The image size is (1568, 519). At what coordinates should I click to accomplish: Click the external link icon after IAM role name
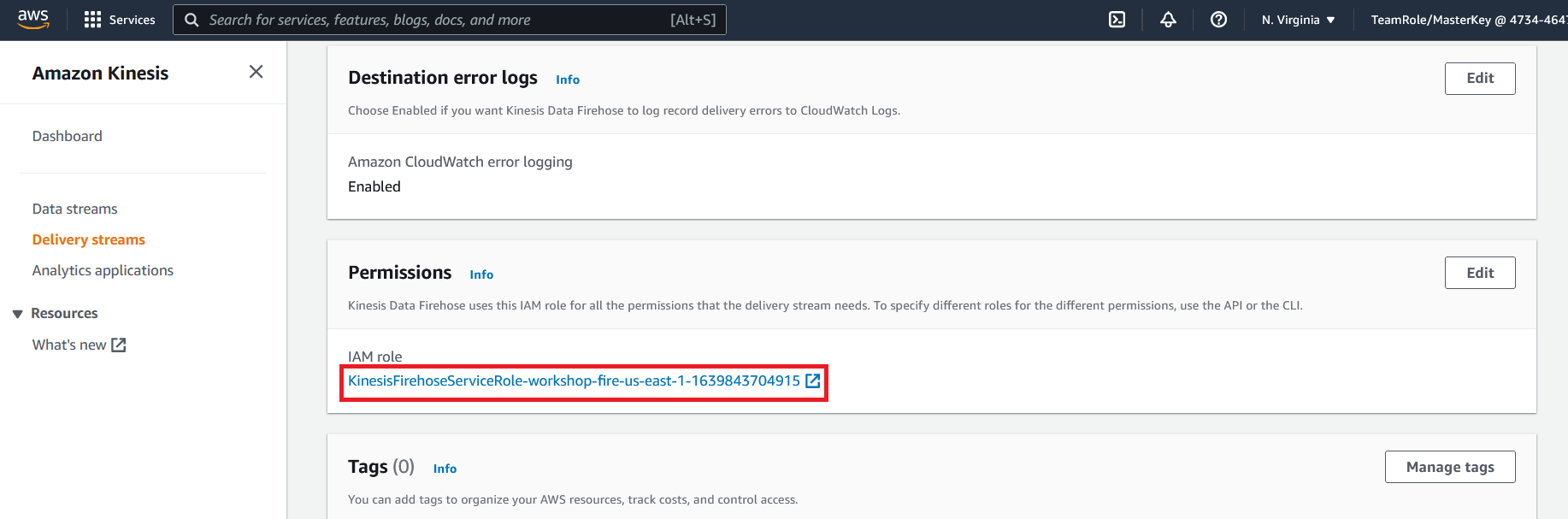point(813,380)
